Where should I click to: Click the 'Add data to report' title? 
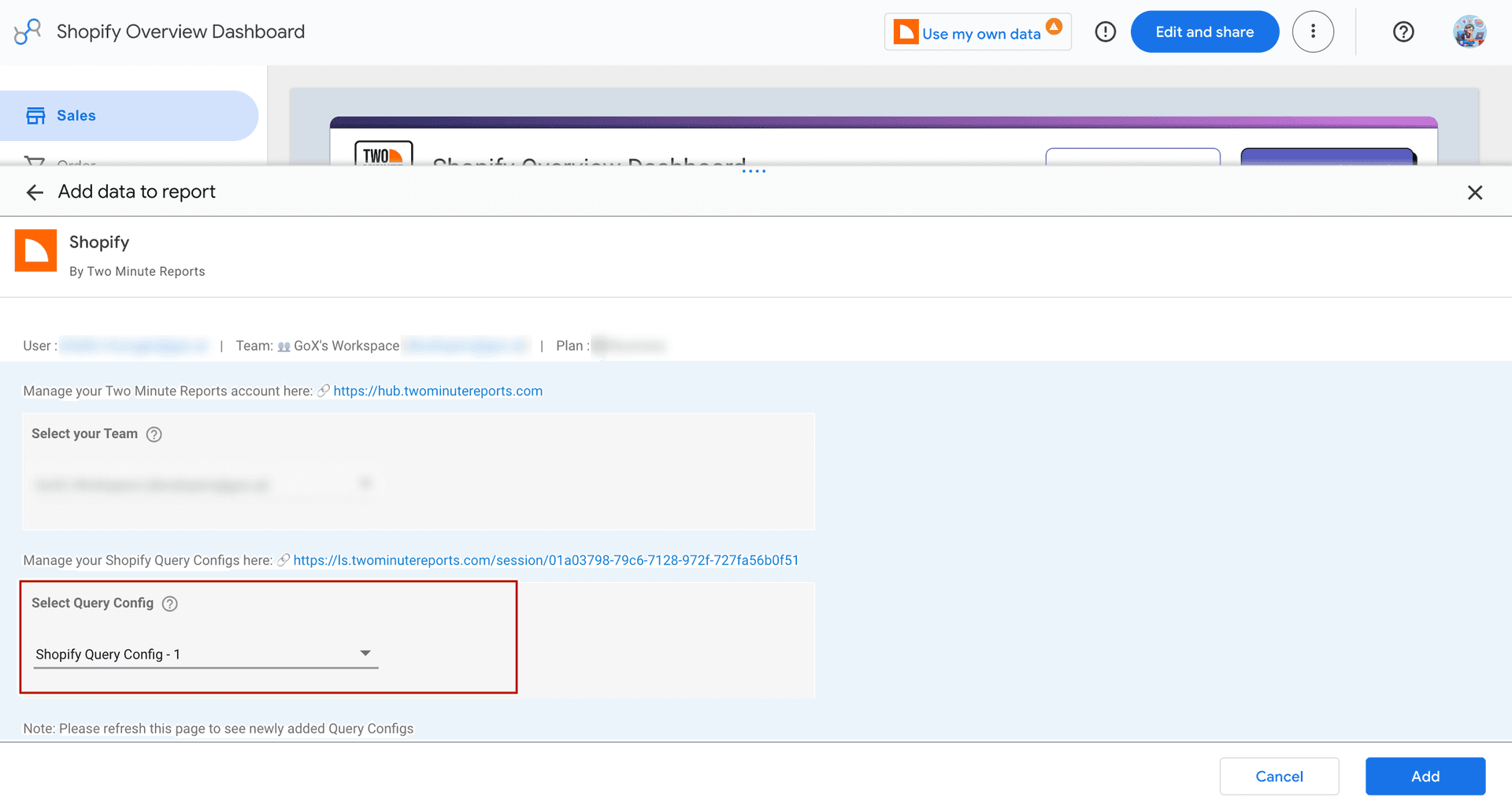137,191
